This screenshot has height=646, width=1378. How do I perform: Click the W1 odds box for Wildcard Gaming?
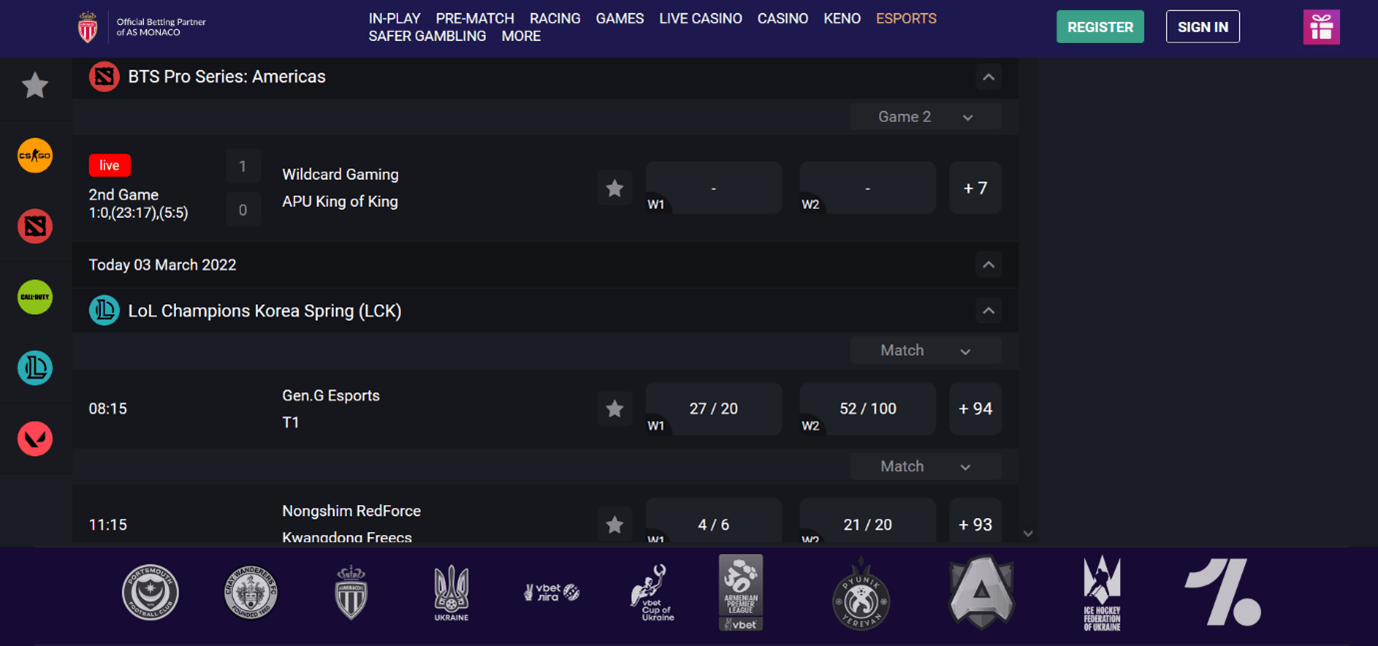click(714, 188)
